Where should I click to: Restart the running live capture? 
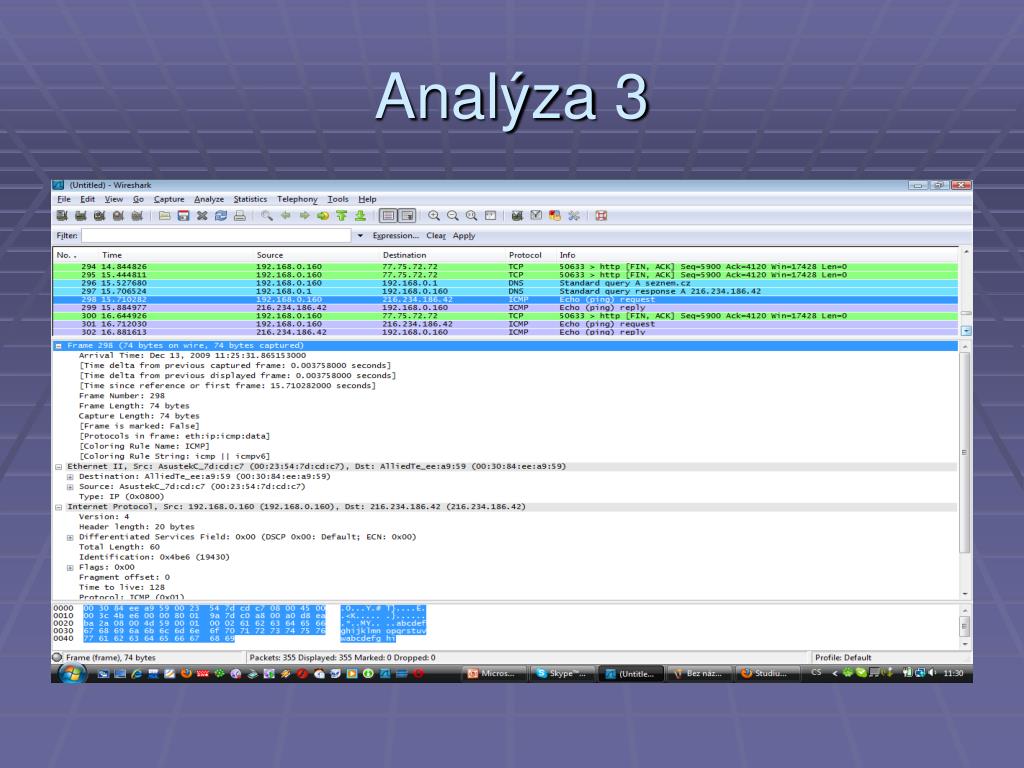[x=137, y=216]
